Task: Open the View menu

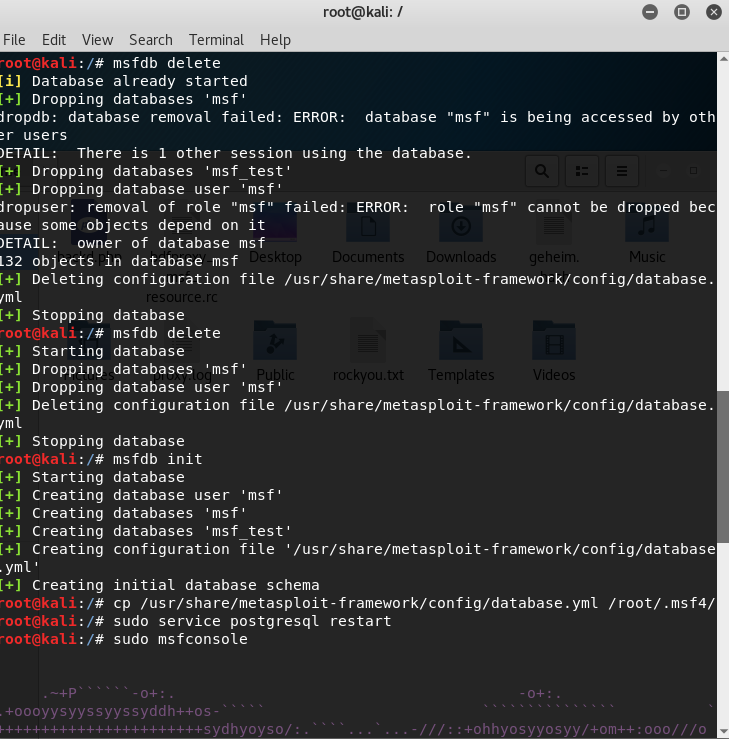Action: tap(98, 40)
